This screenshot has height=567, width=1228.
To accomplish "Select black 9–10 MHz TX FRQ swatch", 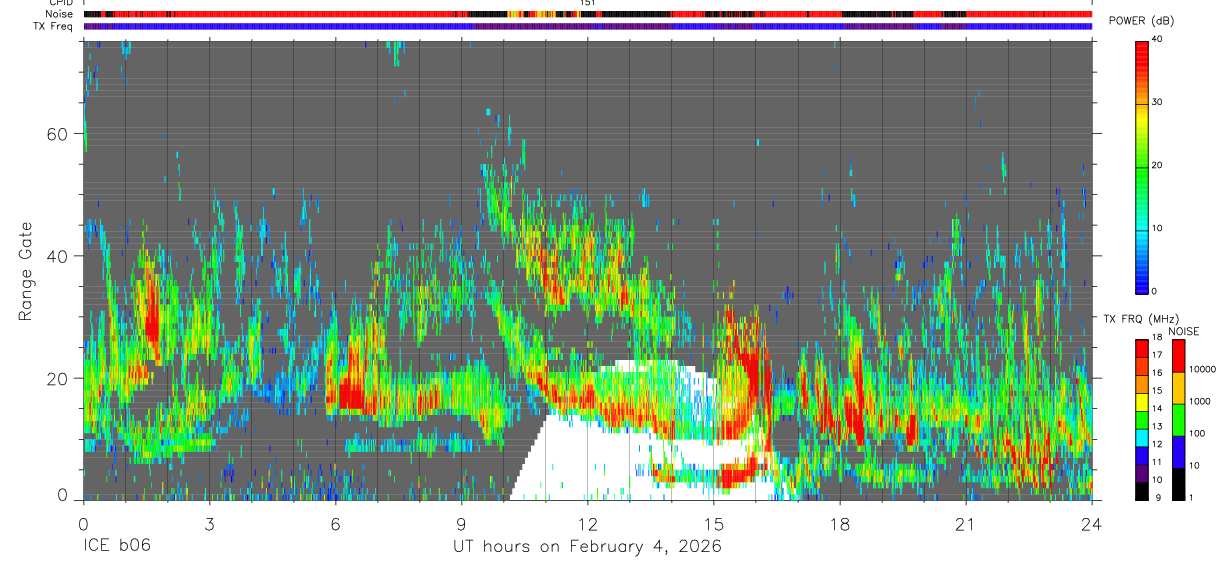I will [1142, 491].
